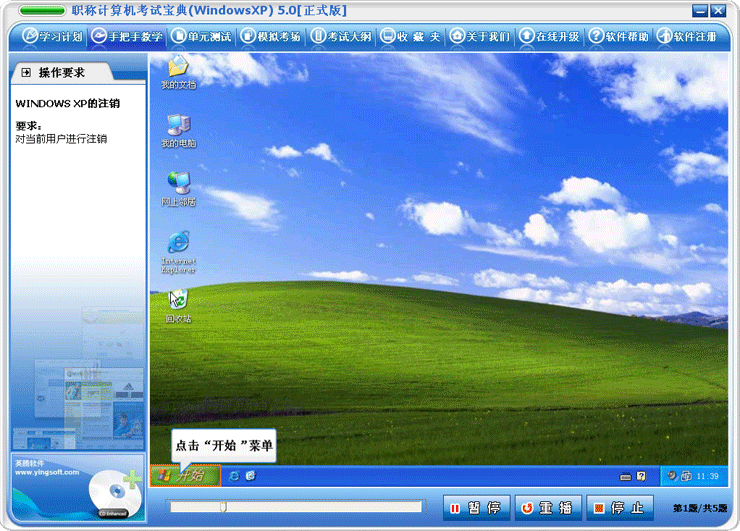
Task: Stop the demo with 停止 button
Action: [x=621, y=508]
